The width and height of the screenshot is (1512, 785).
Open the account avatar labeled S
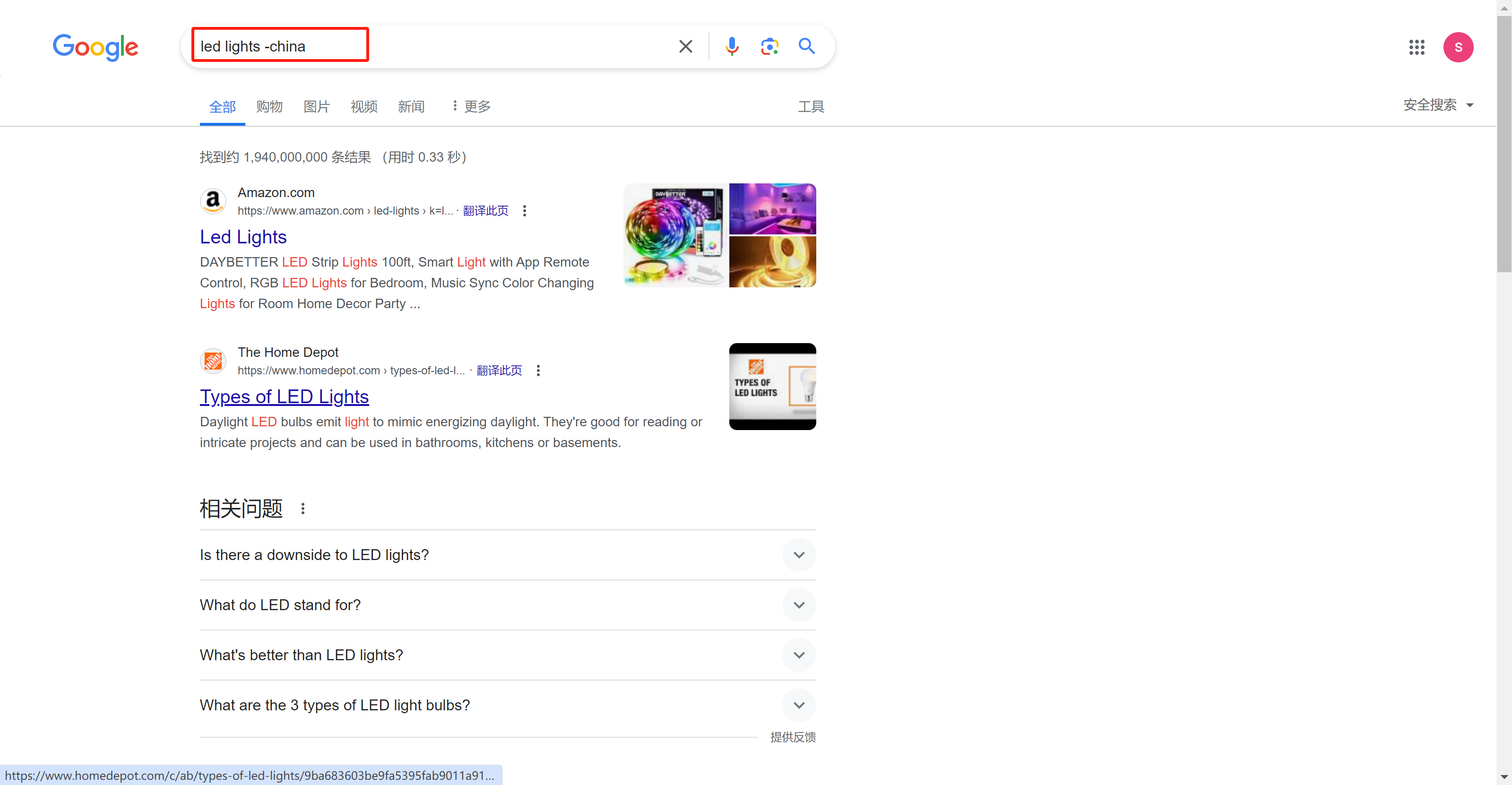pyautogui.click(x=1458, y=47)
